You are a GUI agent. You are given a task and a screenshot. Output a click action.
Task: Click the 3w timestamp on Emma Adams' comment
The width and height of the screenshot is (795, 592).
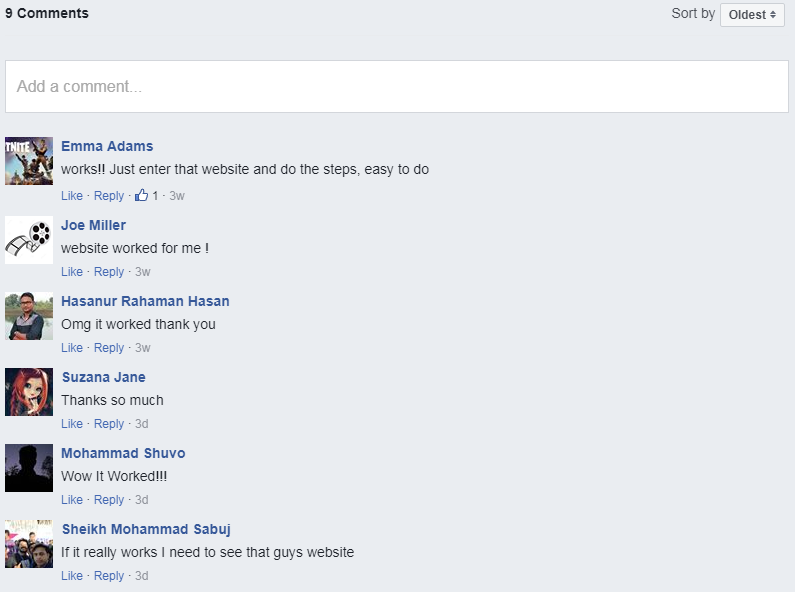point(177,196)
